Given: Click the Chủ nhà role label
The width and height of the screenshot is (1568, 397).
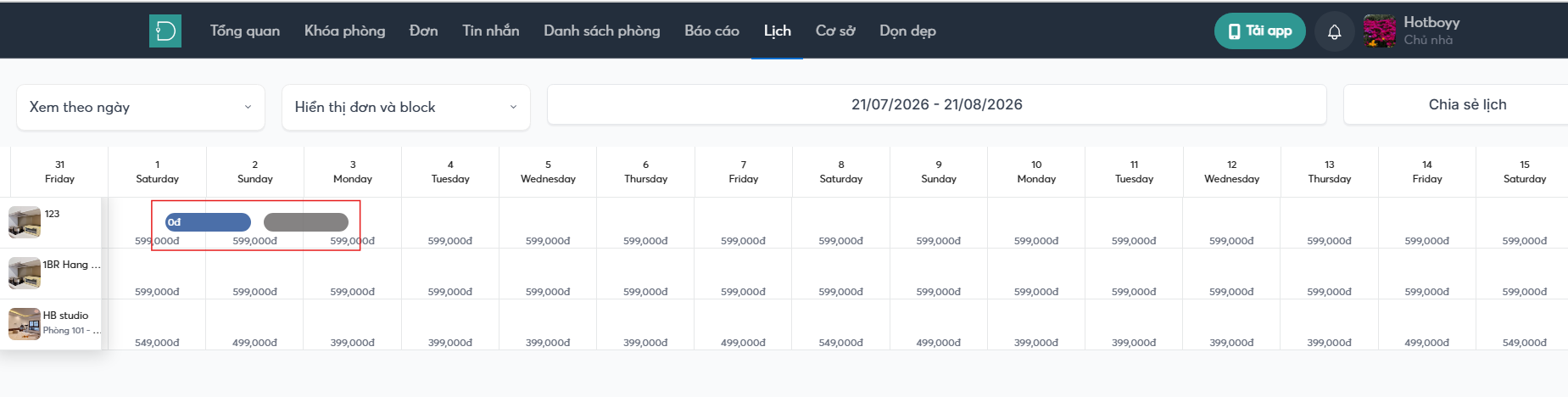Looking at the screenshot, I should [x=1428, y=40].
